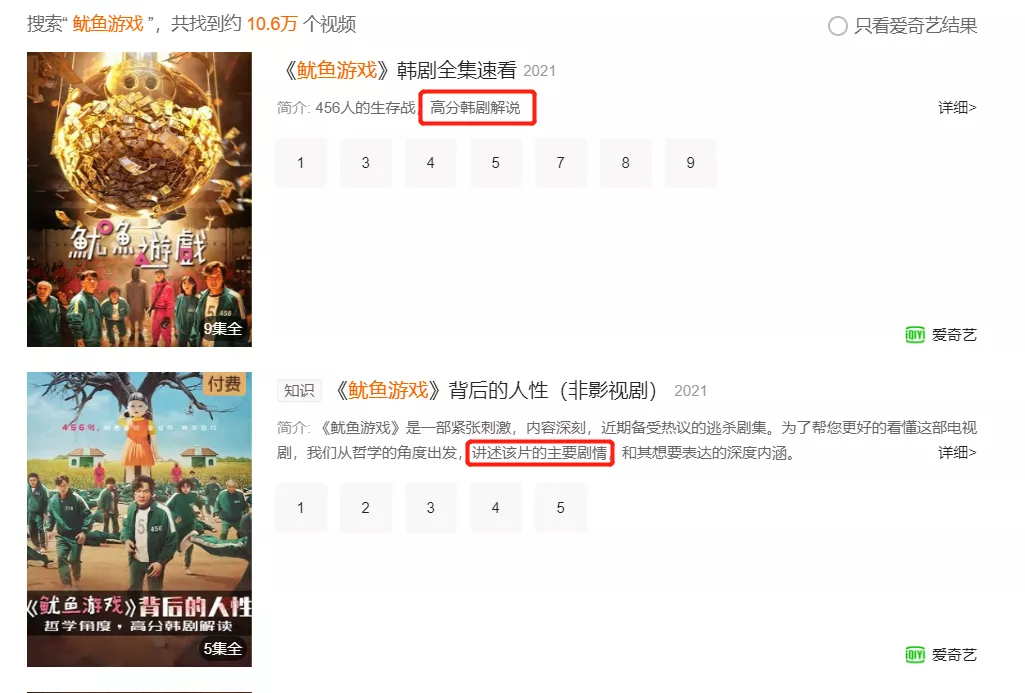Click the 9集全 label on first poster
This screenshot has width=1025, height=693.
pos(223,329)
